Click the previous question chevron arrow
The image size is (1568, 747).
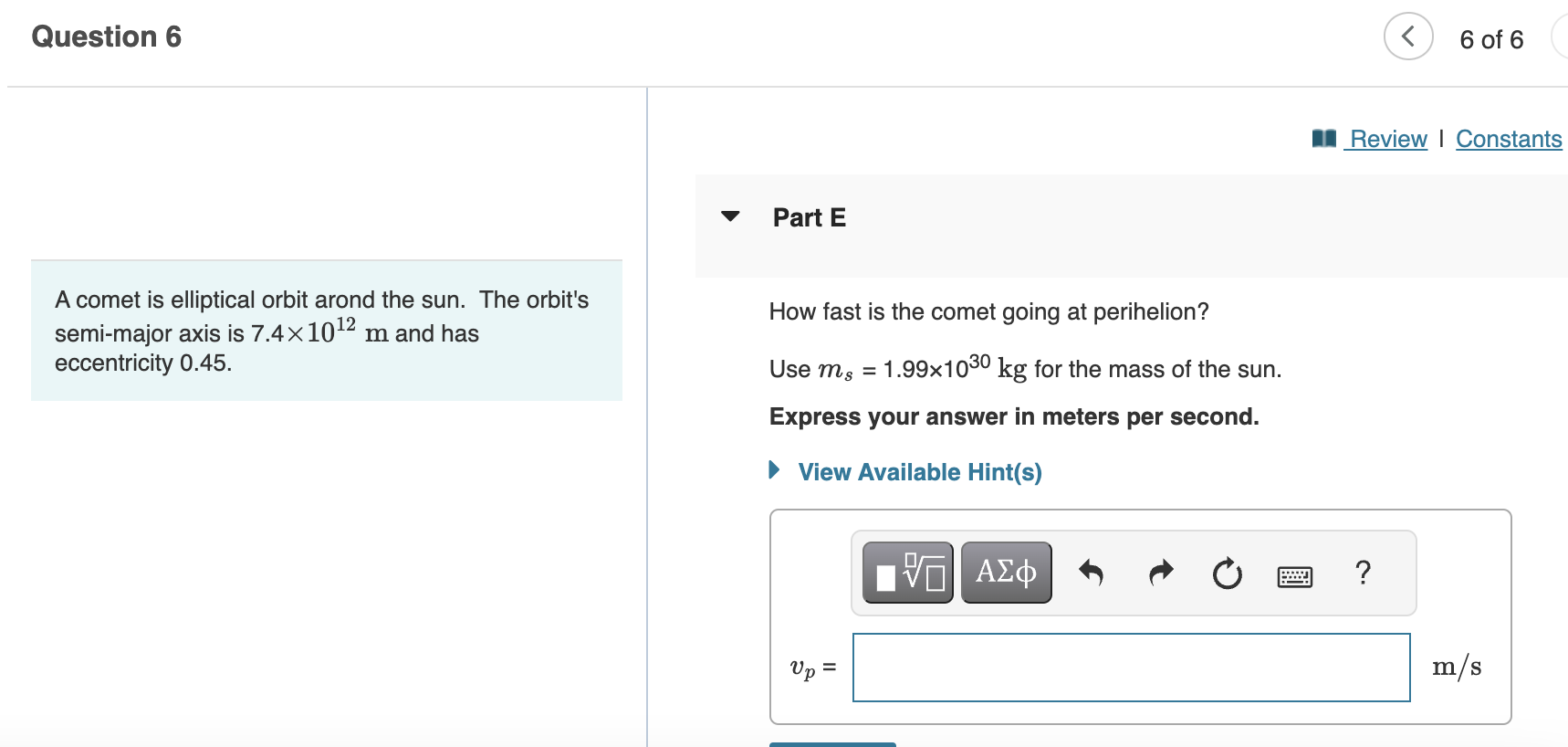coord(1407,37)
